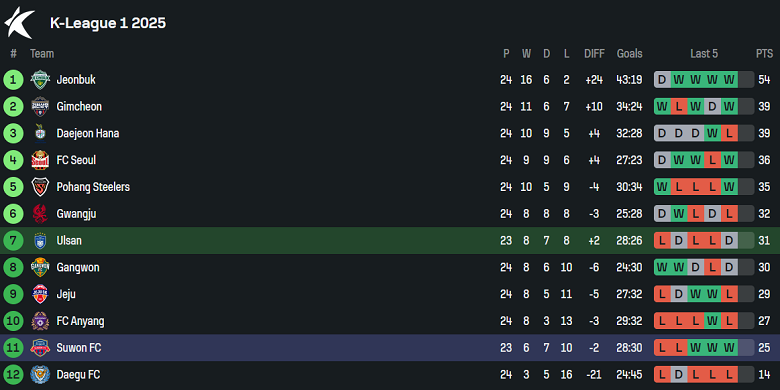This screenshot has height=390, width=780.
Task: Open the Suwon FC team link
Action: (x=79, y=348)
